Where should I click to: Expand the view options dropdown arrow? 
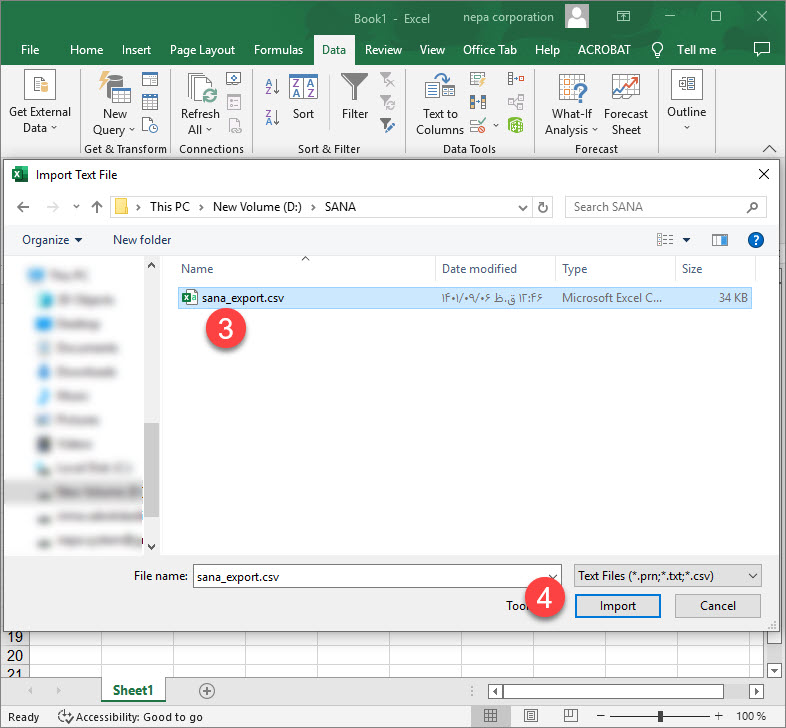tap(686, 240)
